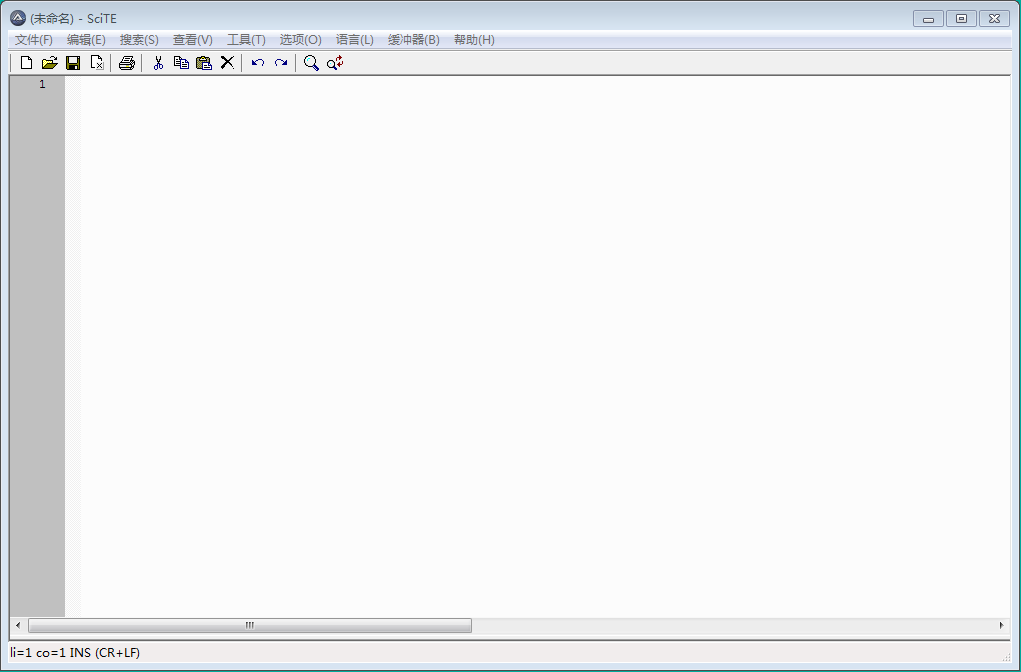Paste from clipboard using the toolbar icon
Viewport: 1021px width, 672px height.
(204, 63)
